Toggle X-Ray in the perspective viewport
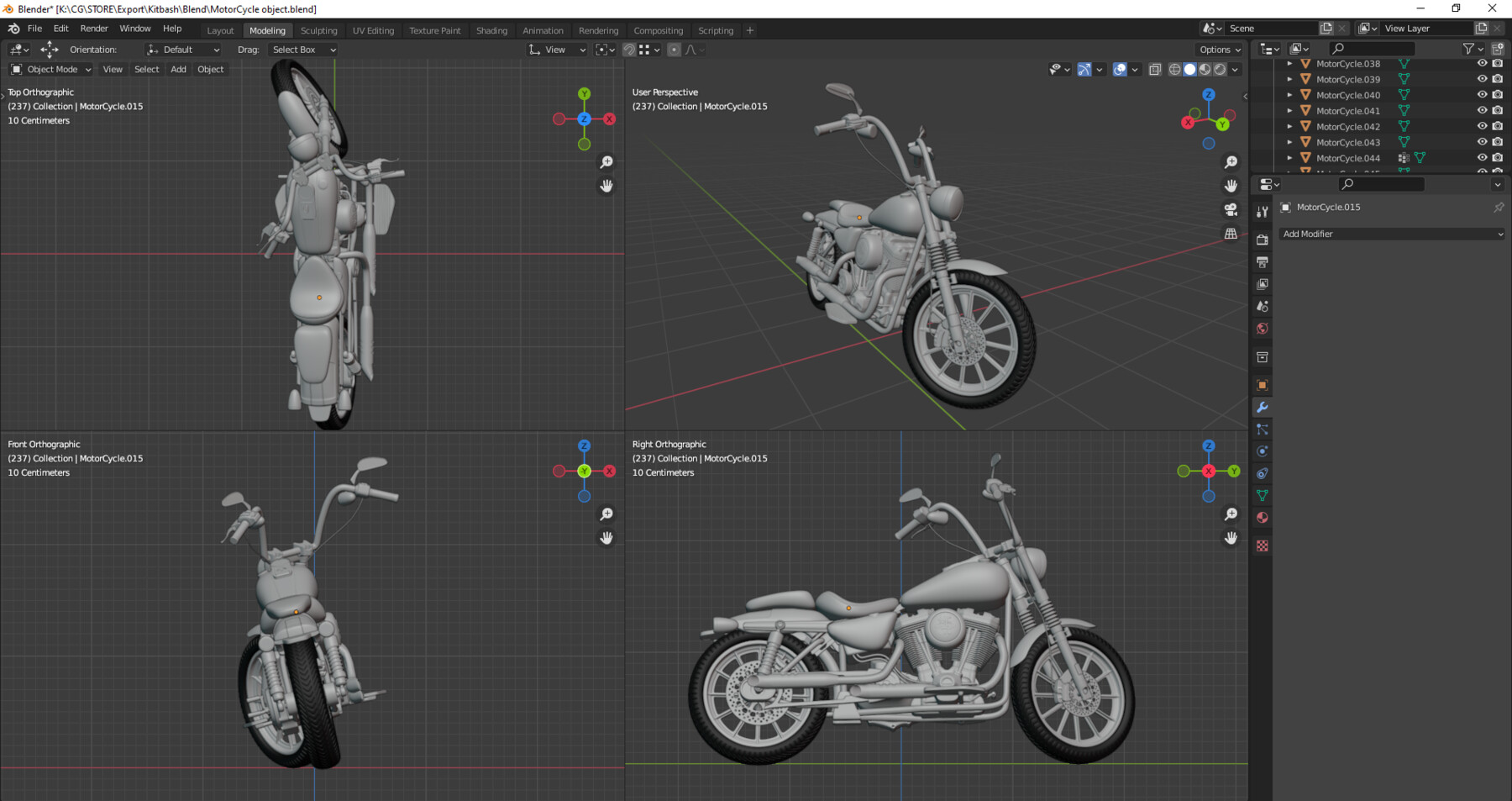The height and width of the screenshot is (801, 1512). (x=1155, y=69)
